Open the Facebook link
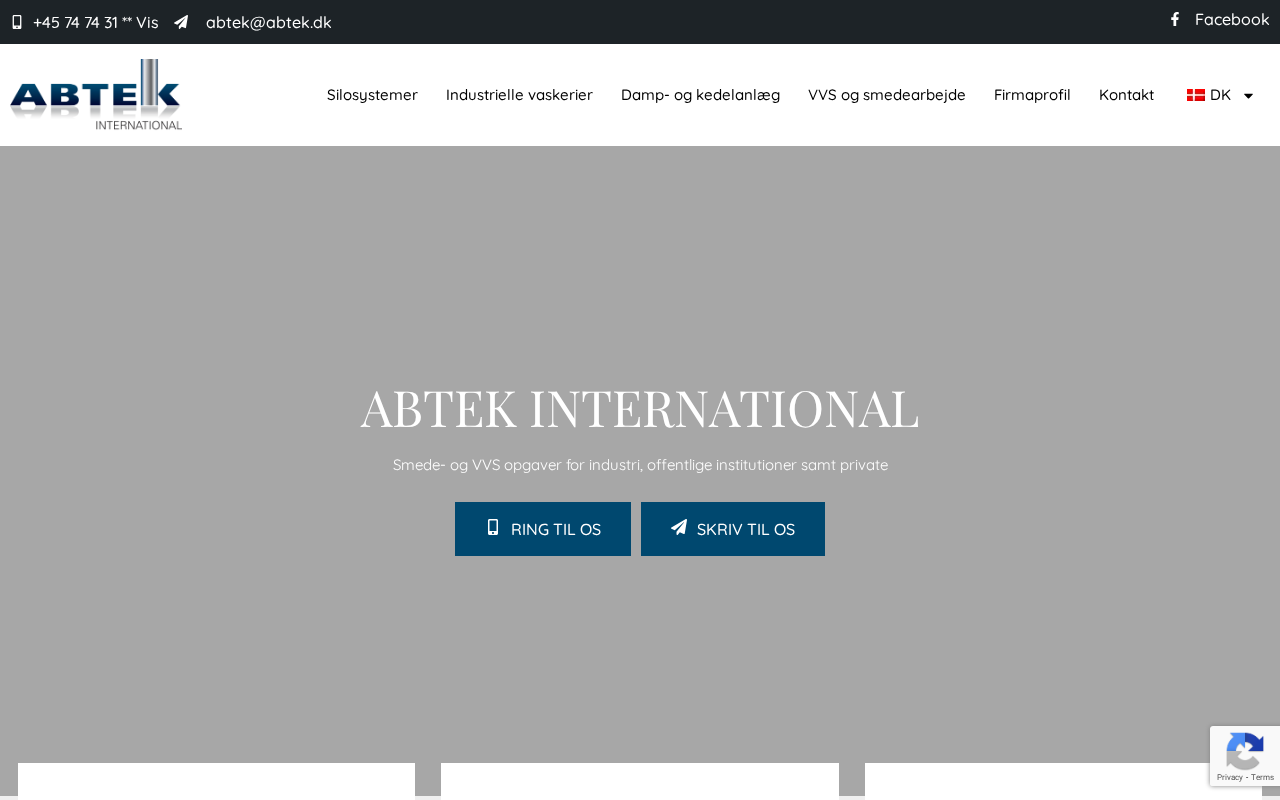The height and width of the screenshot is (800, 1280). pos(1232,19)
